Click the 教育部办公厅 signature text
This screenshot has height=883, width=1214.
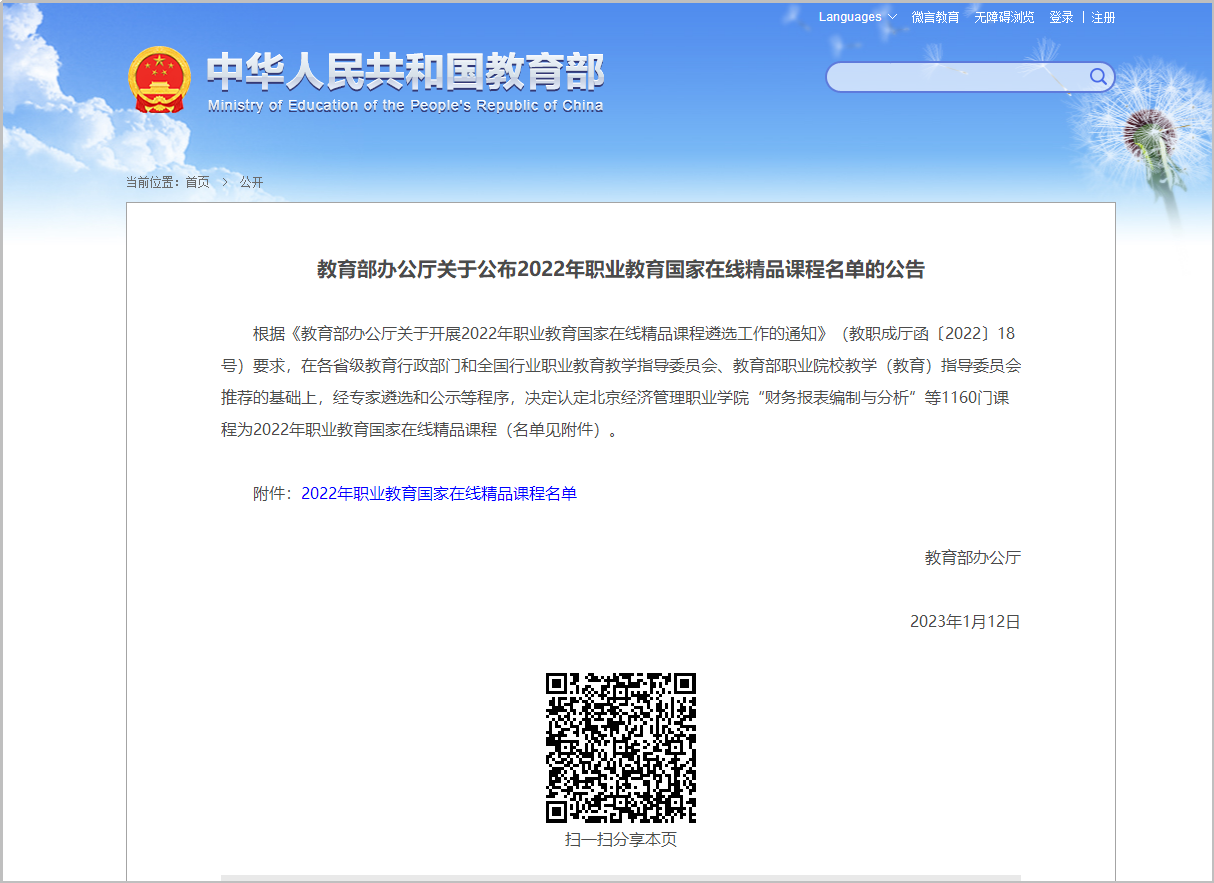pyautogui.click(x=973, y=557)
